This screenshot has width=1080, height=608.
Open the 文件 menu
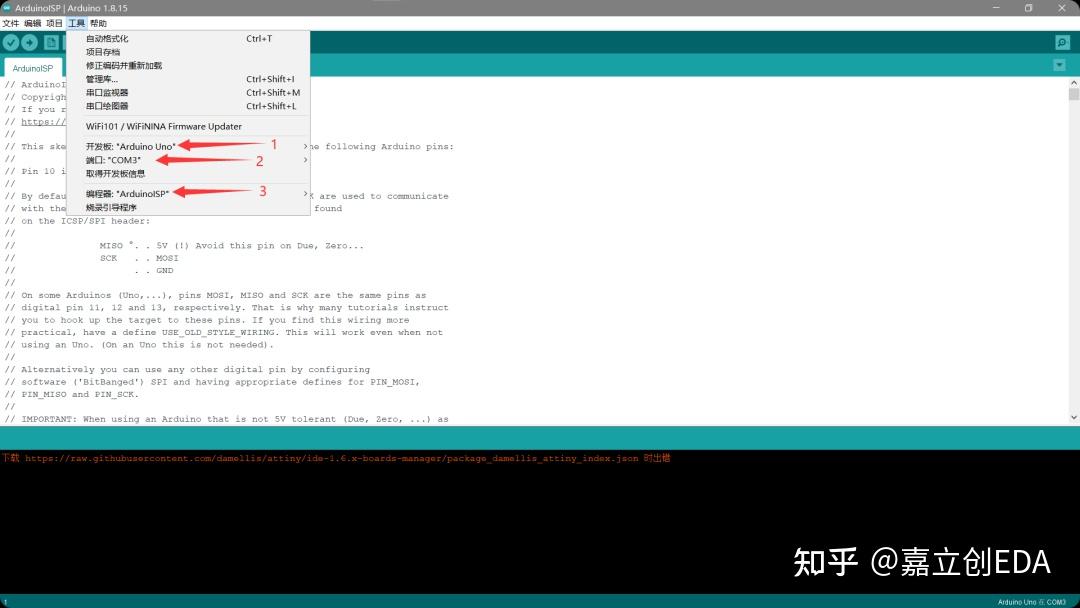13,22
